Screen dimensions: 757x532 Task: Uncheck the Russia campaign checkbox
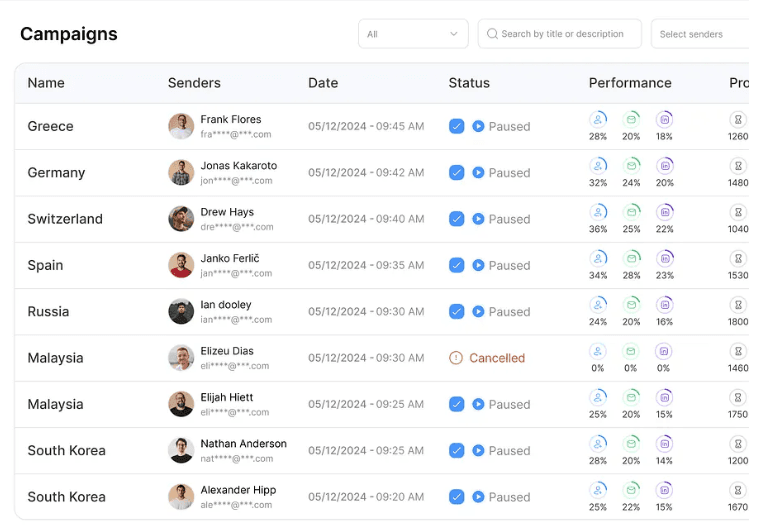[456, 311]
